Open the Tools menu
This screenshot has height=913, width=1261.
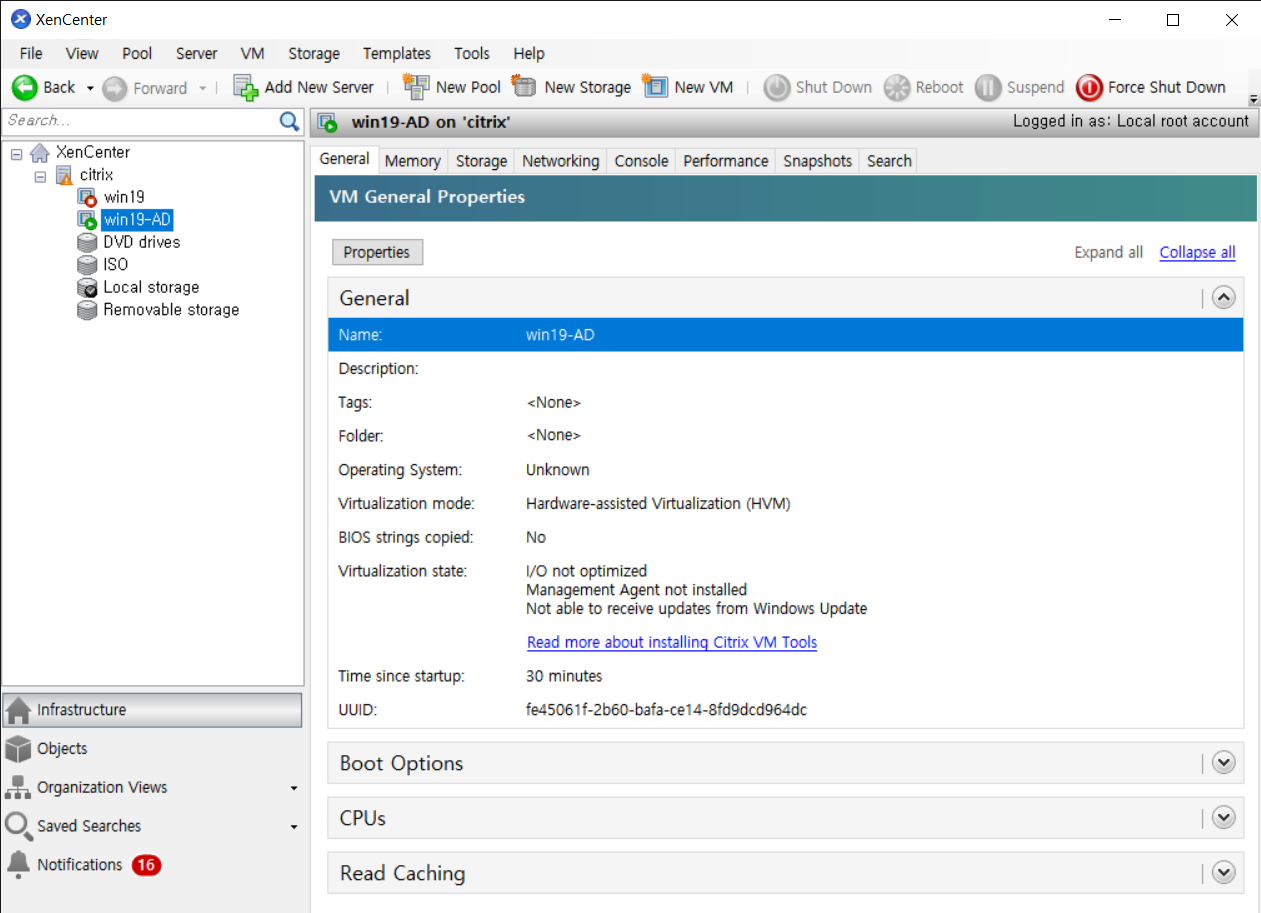click(472, 54)
